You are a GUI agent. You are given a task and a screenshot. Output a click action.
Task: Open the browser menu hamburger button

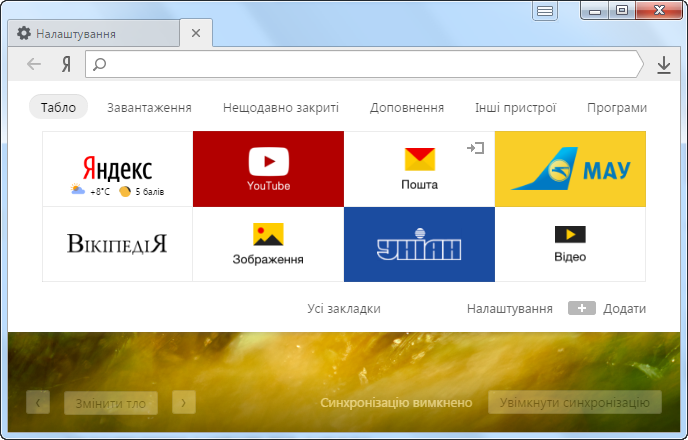click(x=545, y=11)
